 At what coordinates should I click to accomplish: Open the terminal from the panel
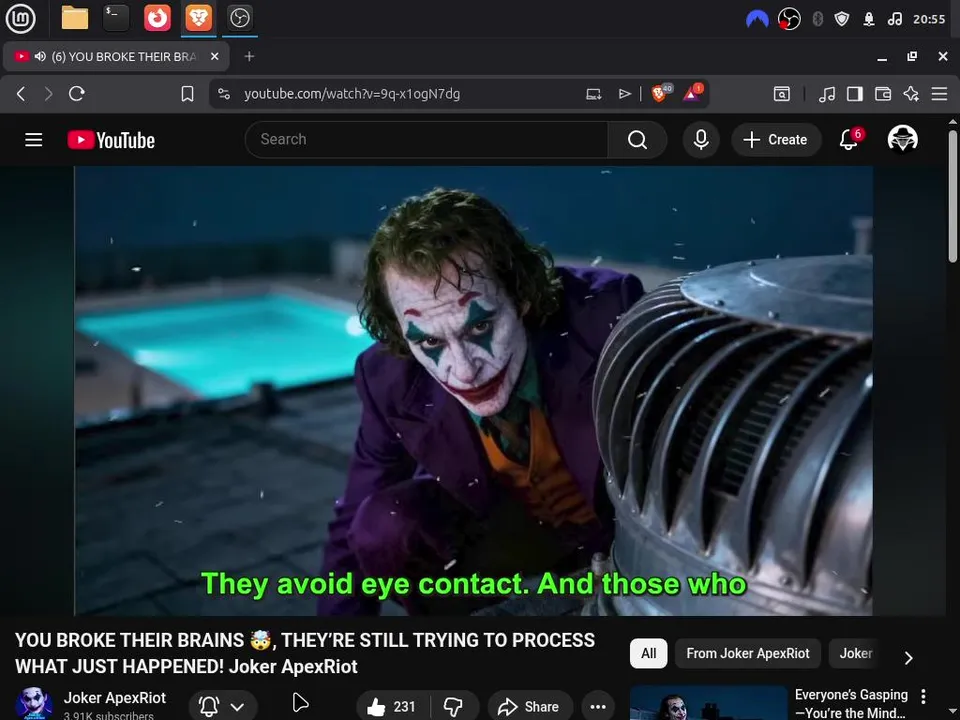coord(116,18)
